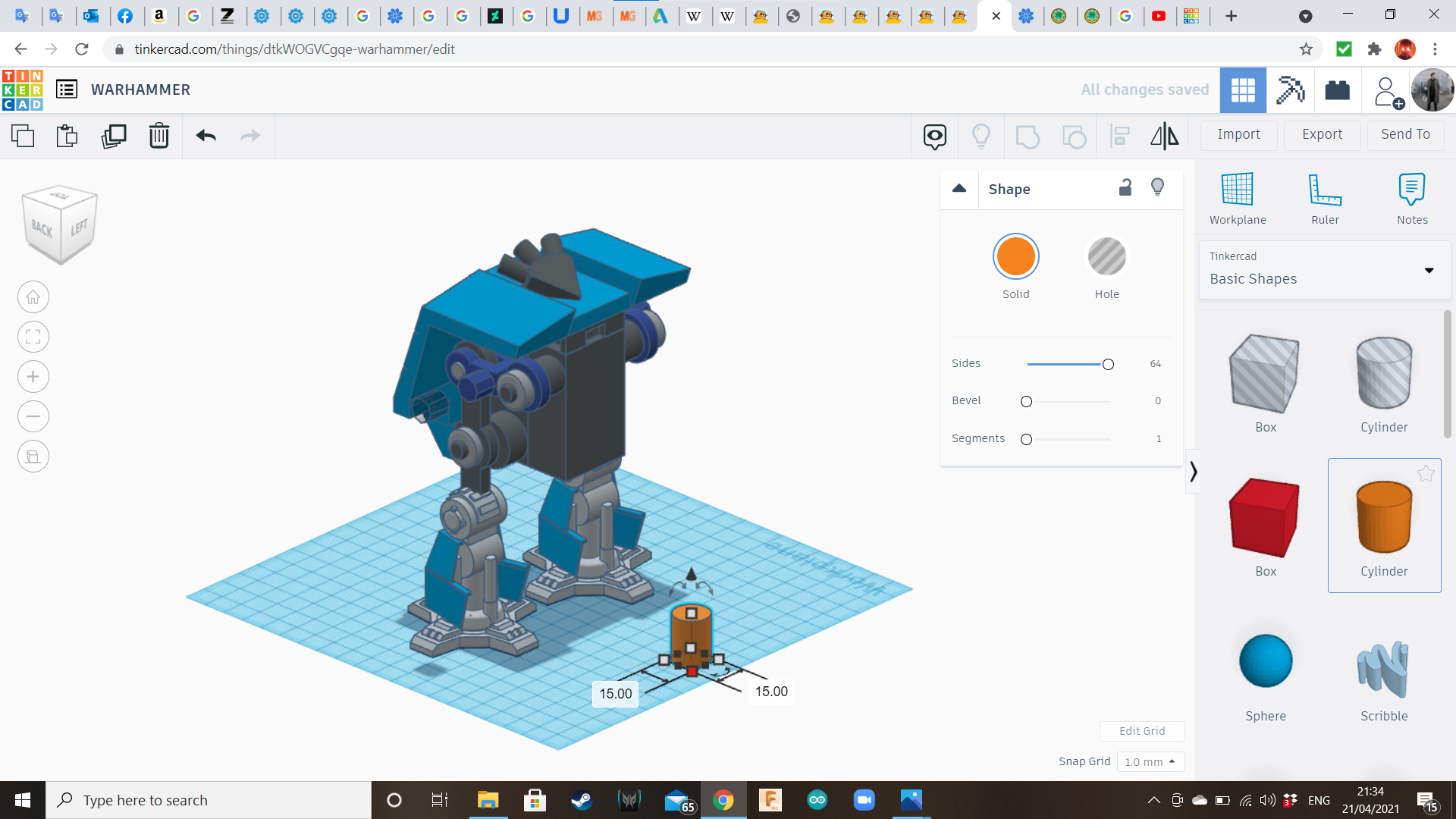This screenshot has height=819, width=1456.
Task: Select the Solid shape option
Action: click(x=1015, y=257)
